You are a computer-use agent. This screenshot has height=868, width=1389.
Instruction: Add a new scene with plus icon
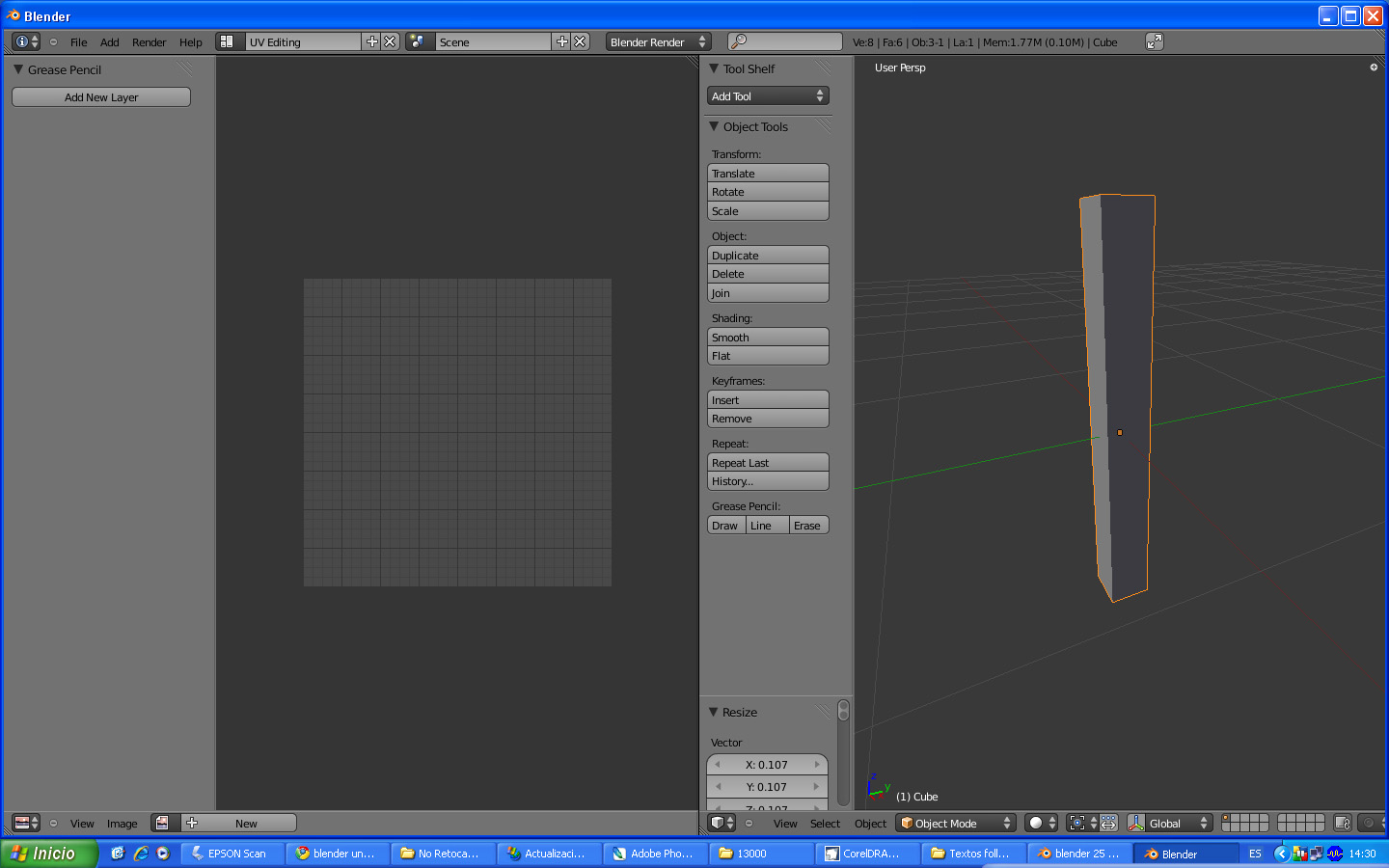tap(562, 41)
